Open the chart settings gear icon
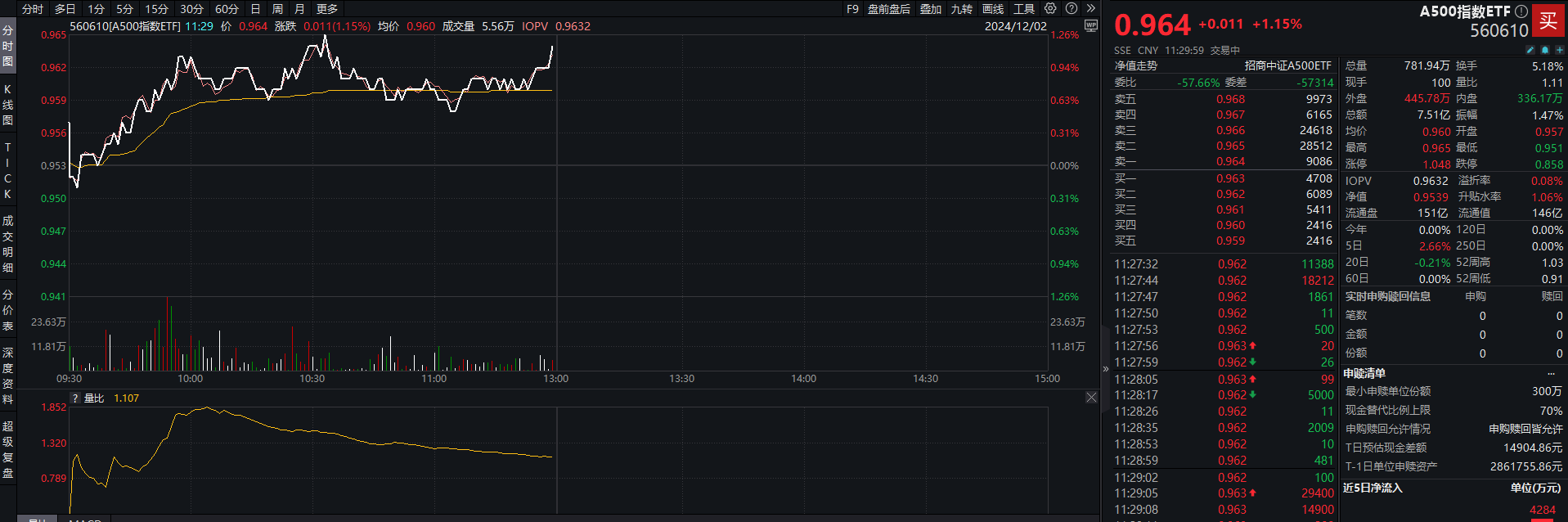Viewport: 1568px width, 522px height. (1050, 8)
